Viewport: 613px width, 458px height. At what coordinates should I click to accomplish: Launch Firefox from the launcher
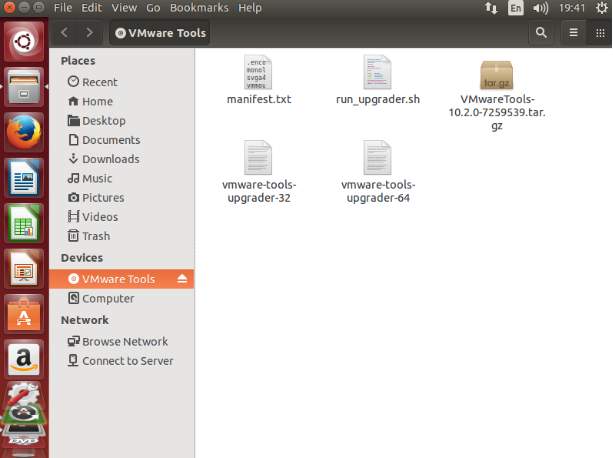tap(24, 132)
